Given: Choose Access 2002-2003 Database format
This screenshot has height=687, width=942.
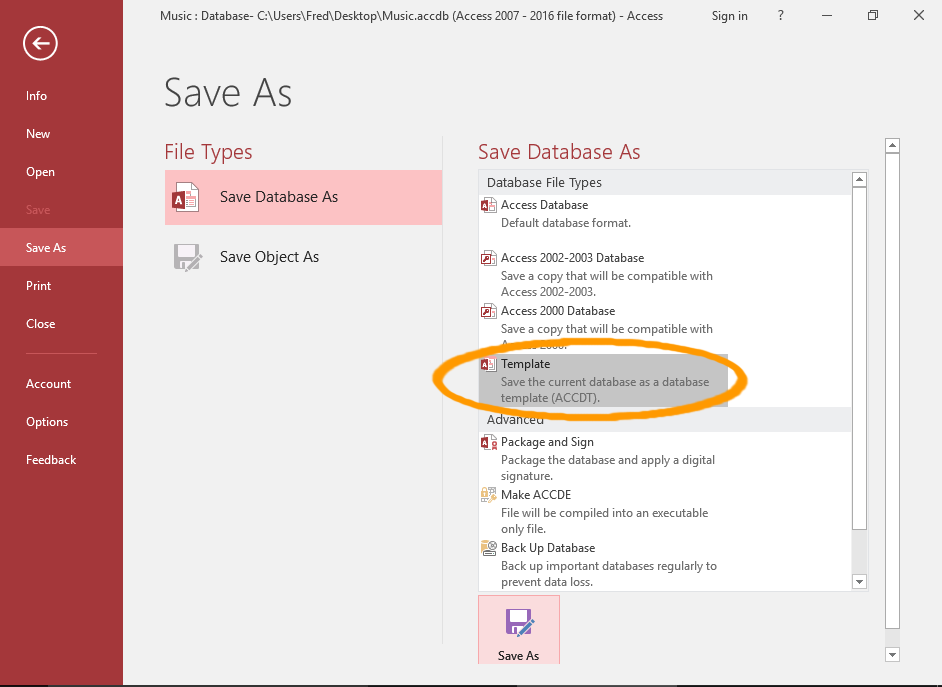Looking at the screenshot, I should [604, 274].
